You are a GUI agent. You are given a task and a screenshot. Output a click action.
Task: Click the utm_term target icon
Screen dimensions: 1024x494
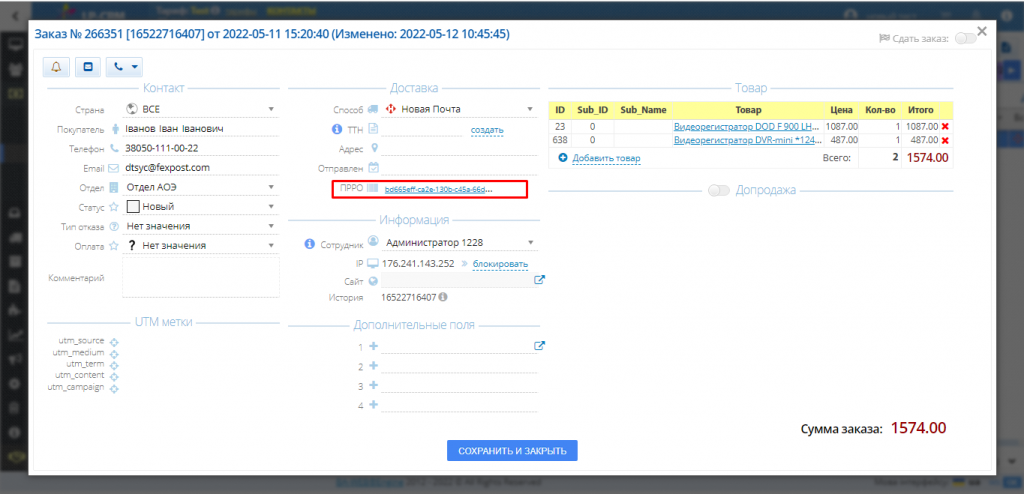[114, 365]
